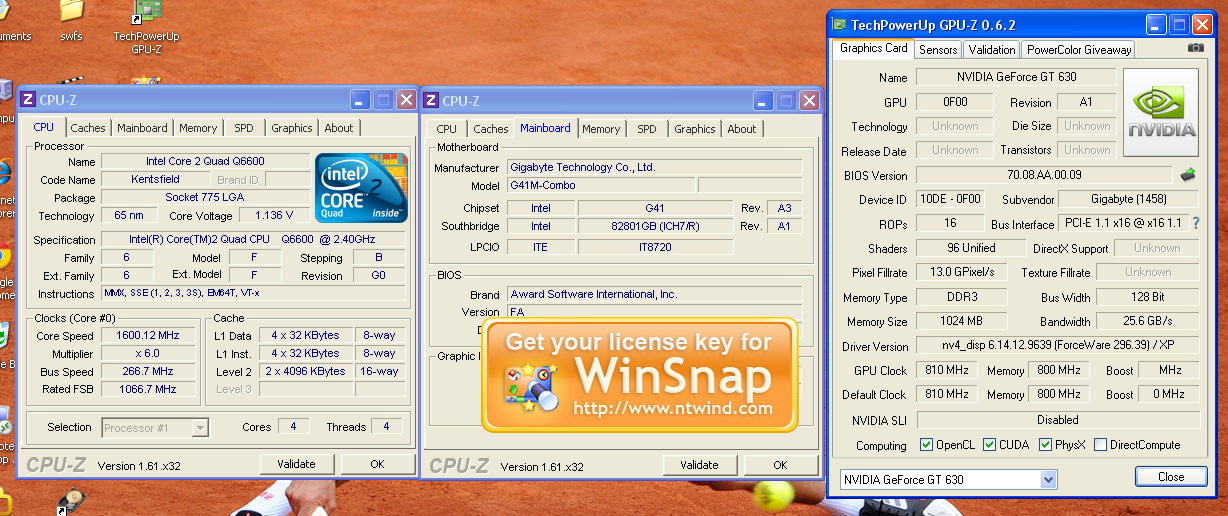Switch to Sensors tab in GPU-Z

[938, 50]
